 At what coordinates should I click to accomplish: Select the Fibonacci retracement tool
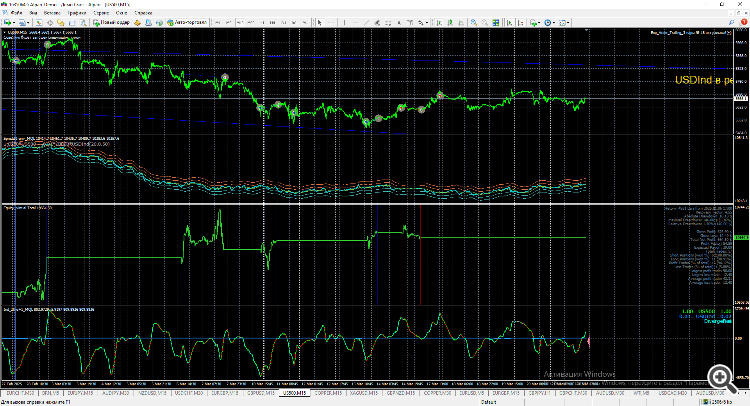(388, 22)
